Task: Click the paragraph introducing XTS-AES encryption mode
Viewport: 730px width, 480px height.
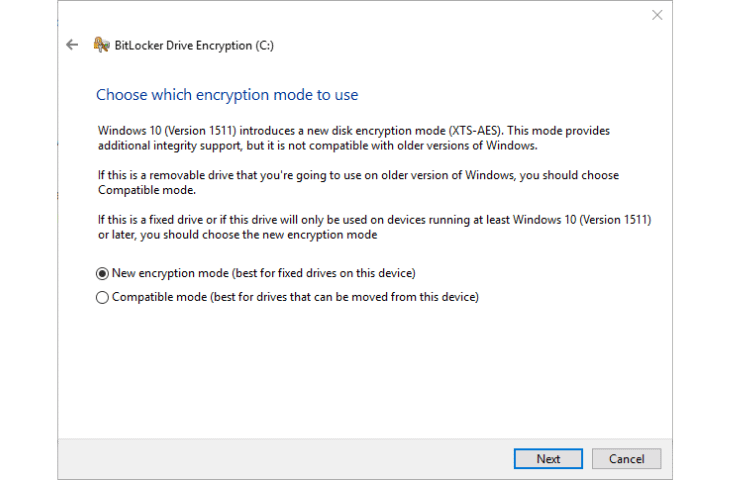Action: click(354, 138)
